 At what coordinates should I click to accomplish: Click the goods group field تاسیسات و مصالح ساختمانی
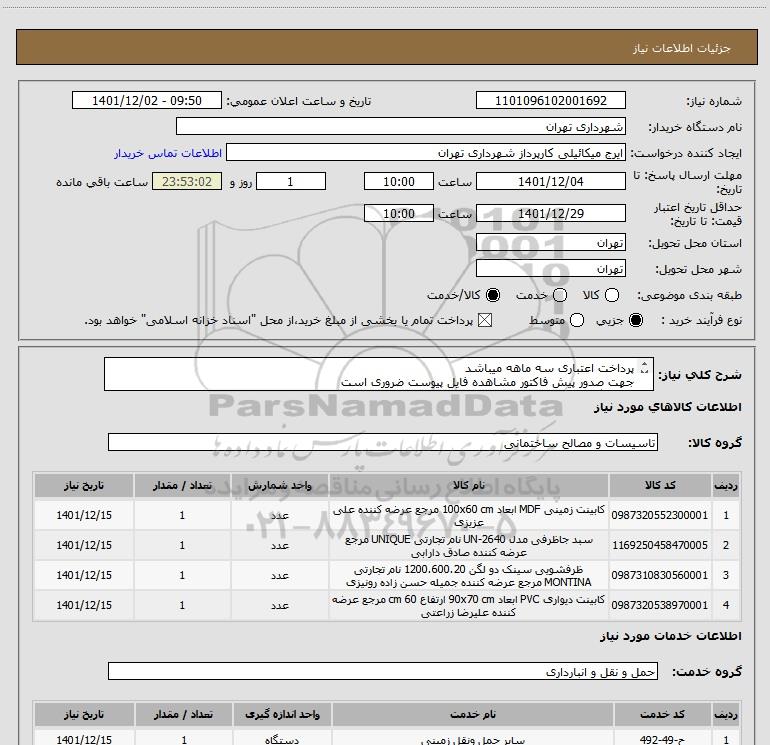tap(383, 442)
